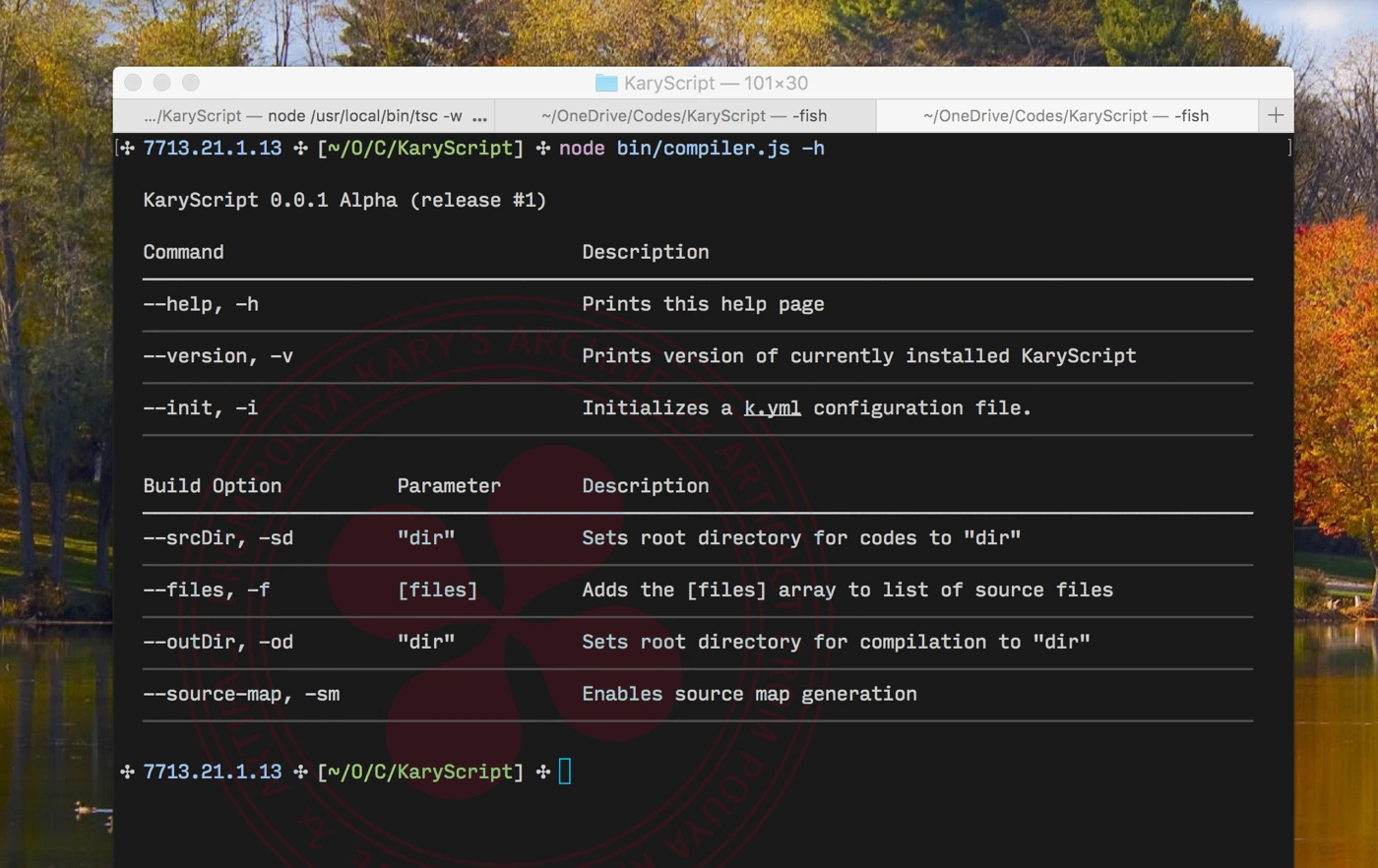Click the 'node bin/compiler.js -h' command text
This screenshot has height=868, width=1378.
point(692,149)
